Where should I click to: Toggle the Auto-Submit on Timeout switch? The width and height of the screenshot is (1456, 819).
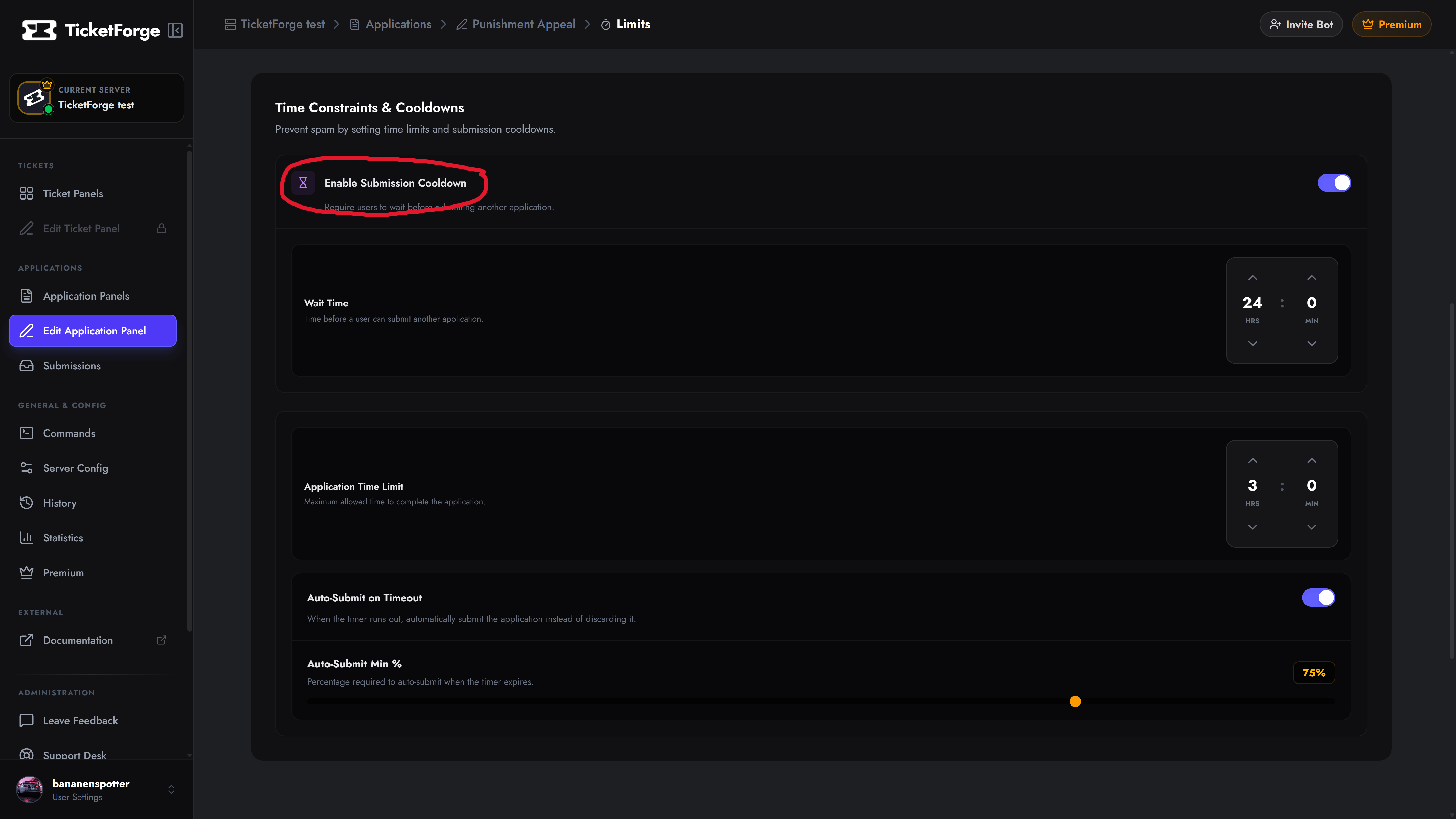click(x=1319, y=597)
